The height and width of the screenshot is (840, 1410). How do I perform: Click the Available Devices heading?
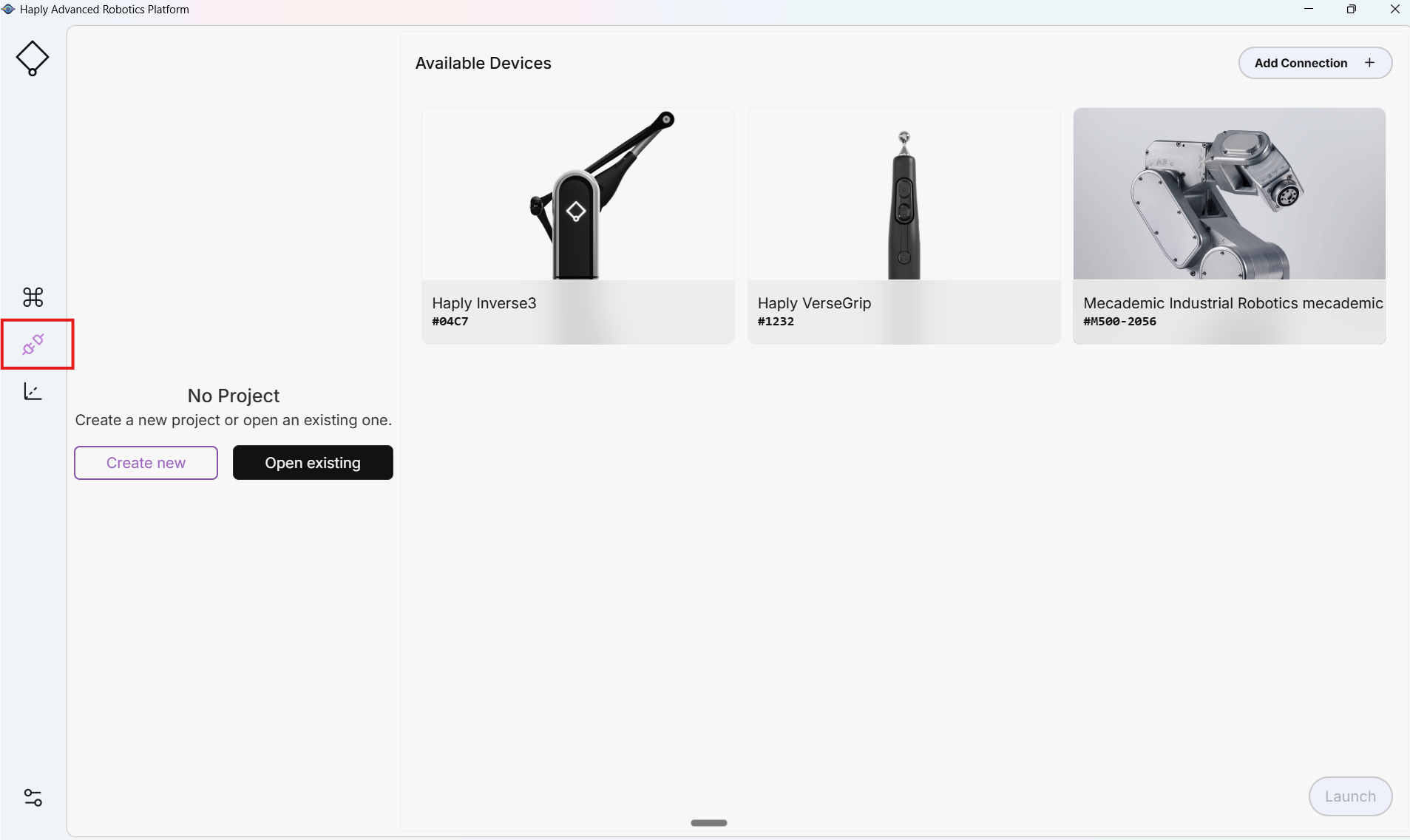484,64
